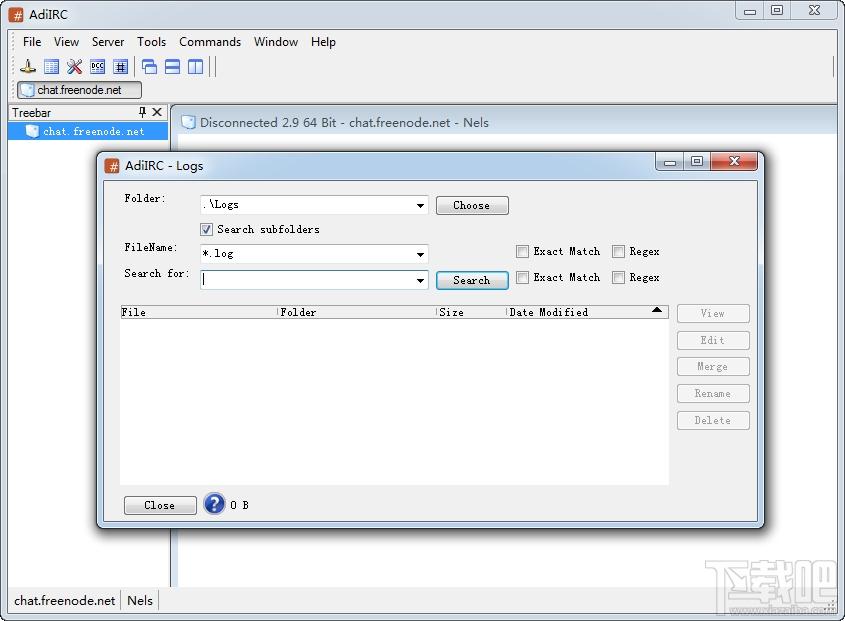
Task: Expand the Search for dropdown list
Action: click(x=420, y=281)
